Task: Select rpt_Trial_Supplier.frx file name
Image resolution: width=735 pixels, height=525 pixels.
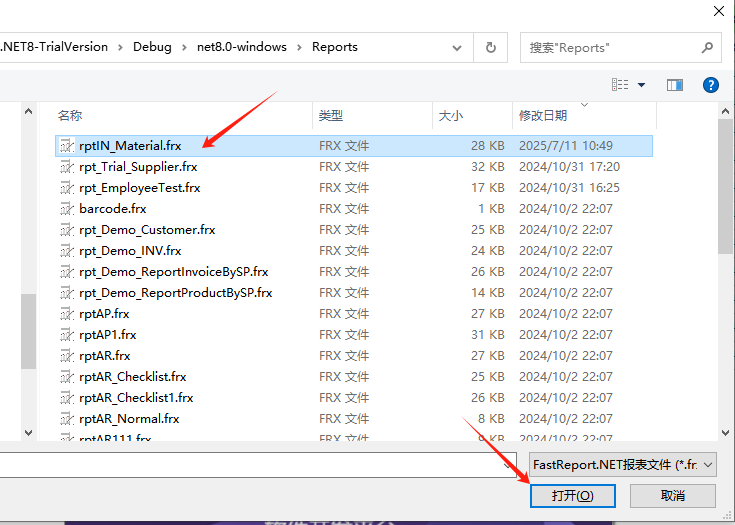Action: (x=138, y=167)
